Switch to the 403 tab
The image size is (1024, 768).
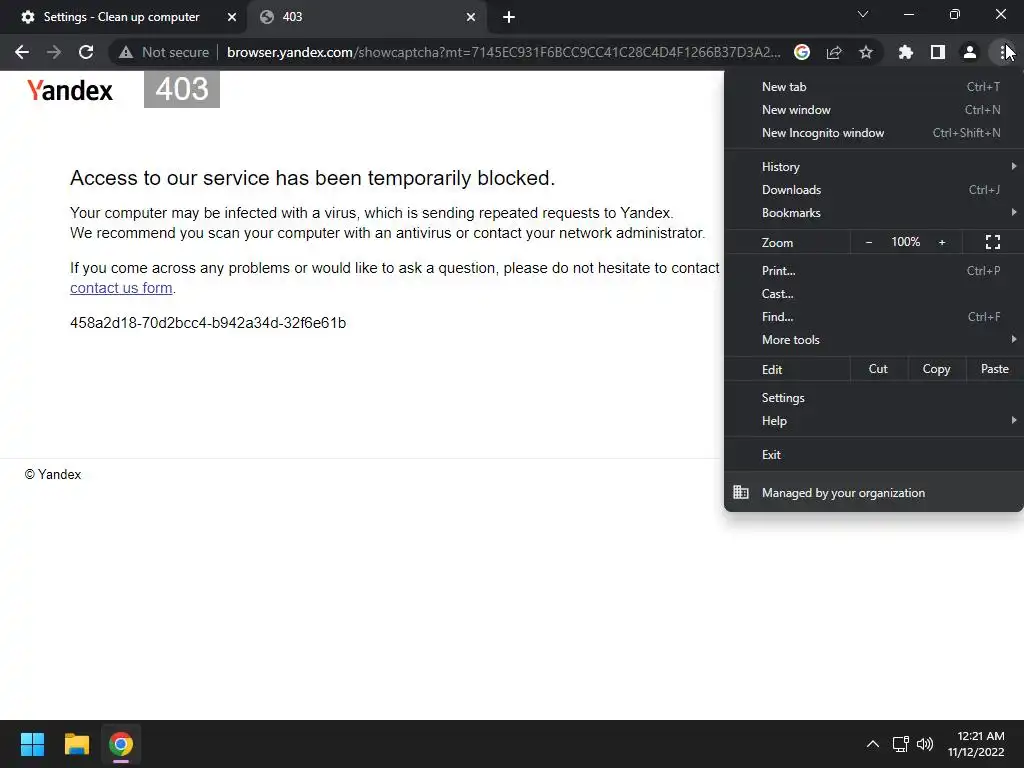click(x=368, y=17)
